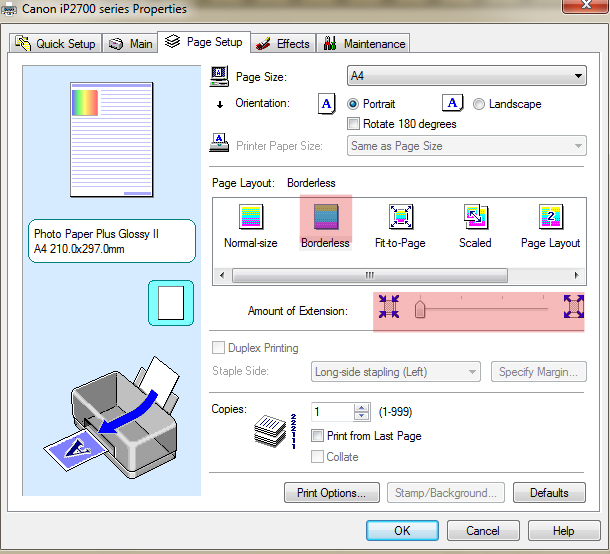Click the blank paper preview icon

[x=171, y=303]
